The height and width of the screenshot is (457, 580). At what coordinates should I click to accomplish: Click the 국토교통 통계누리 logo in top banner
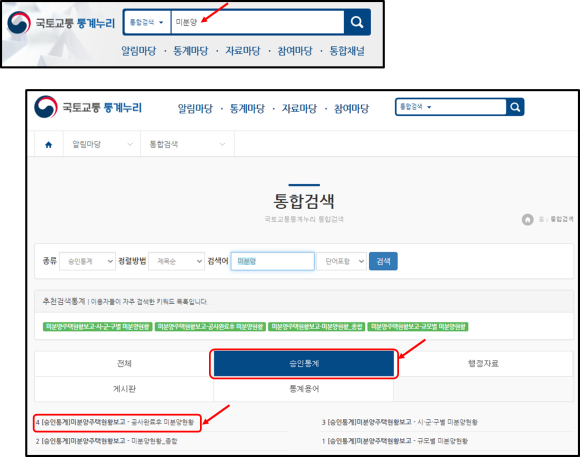tap(61, 23)
